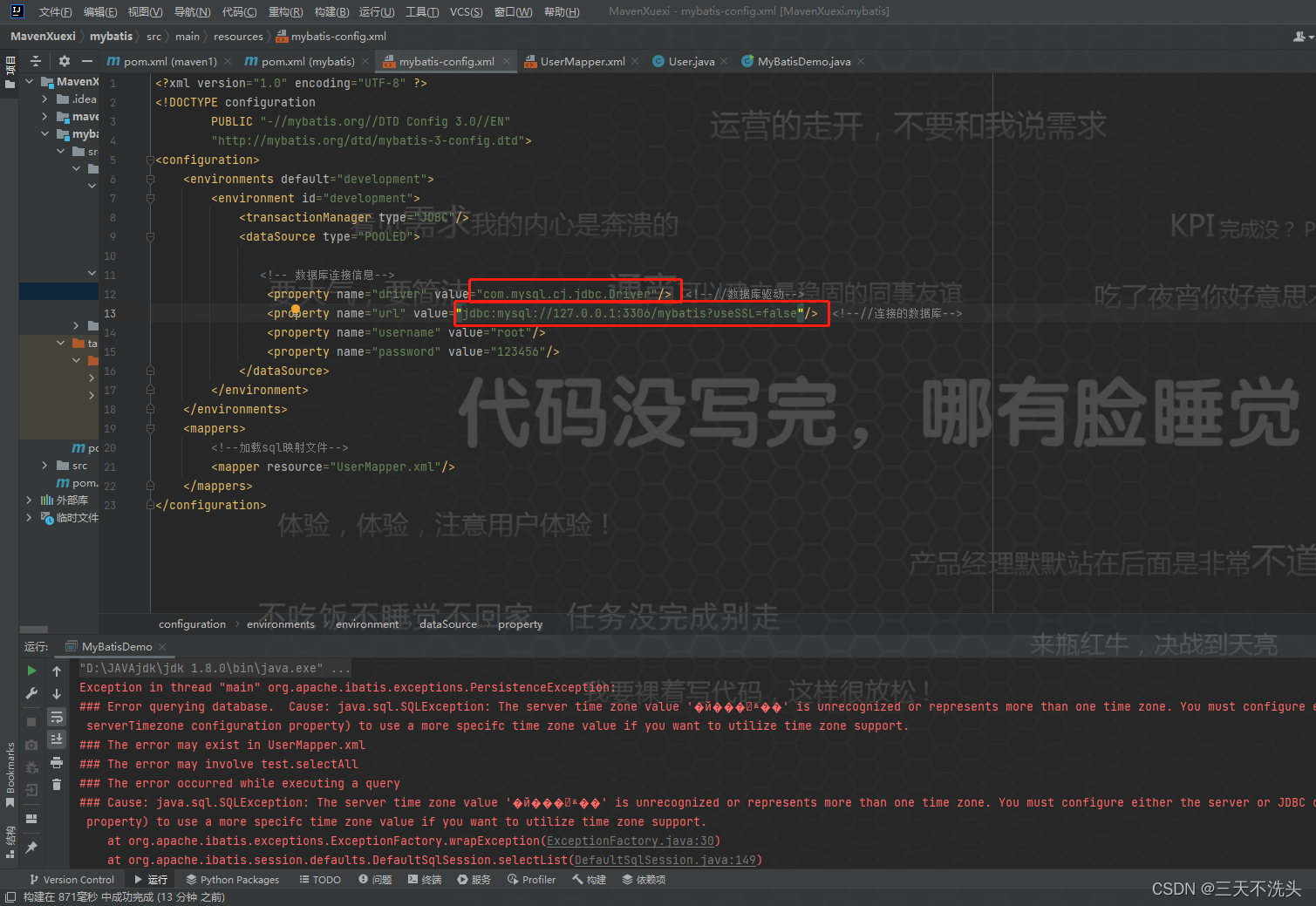This screenshot has height=906, width=1316.
Task: Open the Project panel settings gear
Action: pos(64,62)
